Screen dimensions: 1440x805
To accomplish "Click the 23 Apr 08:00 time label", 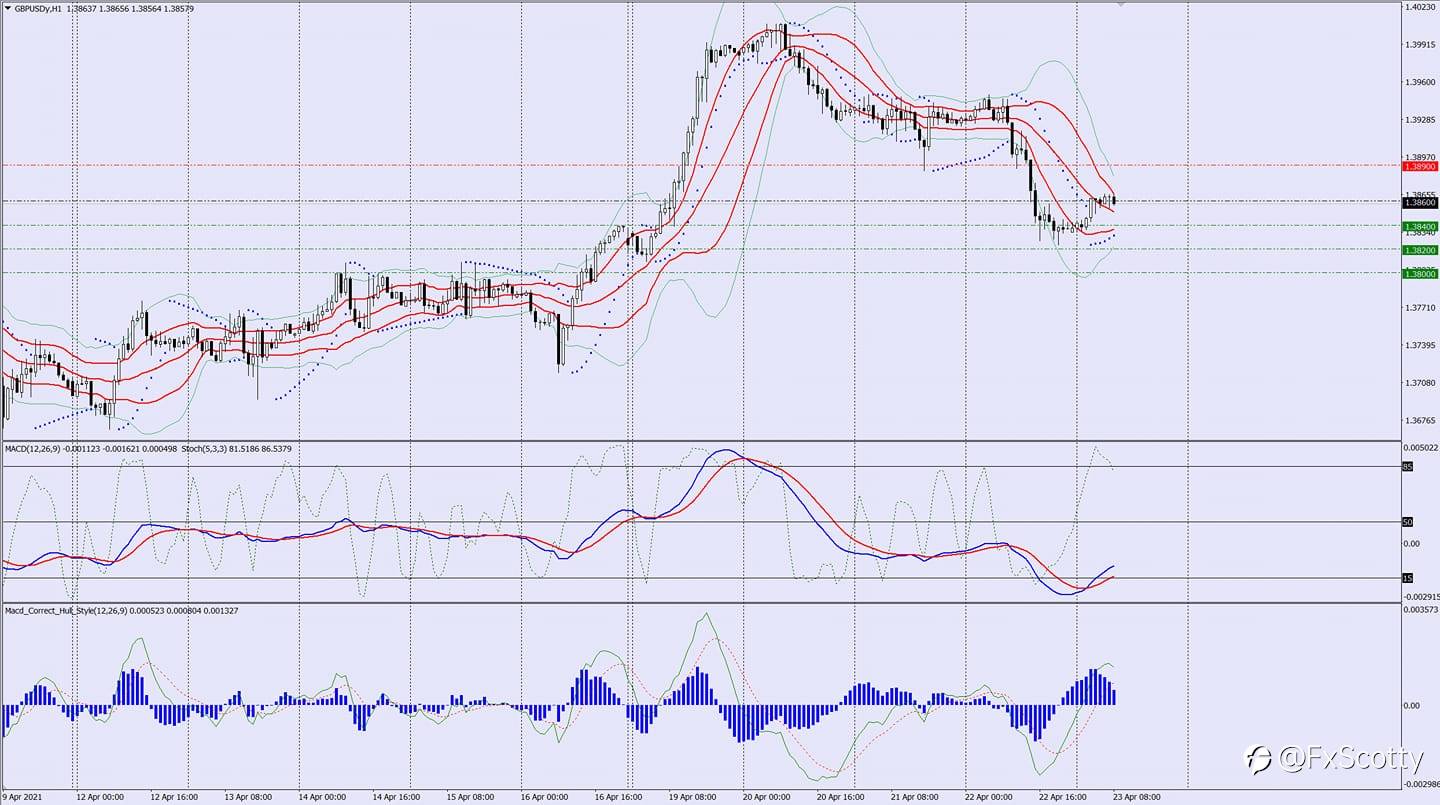I will tap(1136, 798).
